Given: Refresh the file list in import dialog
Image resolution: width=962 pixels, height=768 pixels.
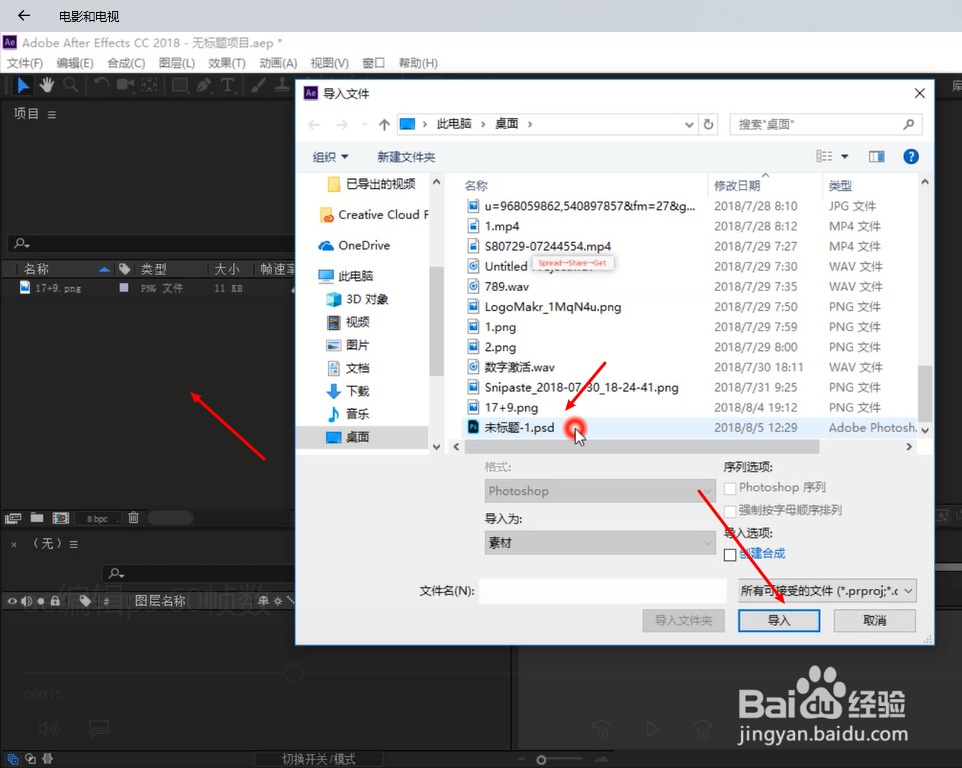Looking at the screenshot, I should coord(709,125).
